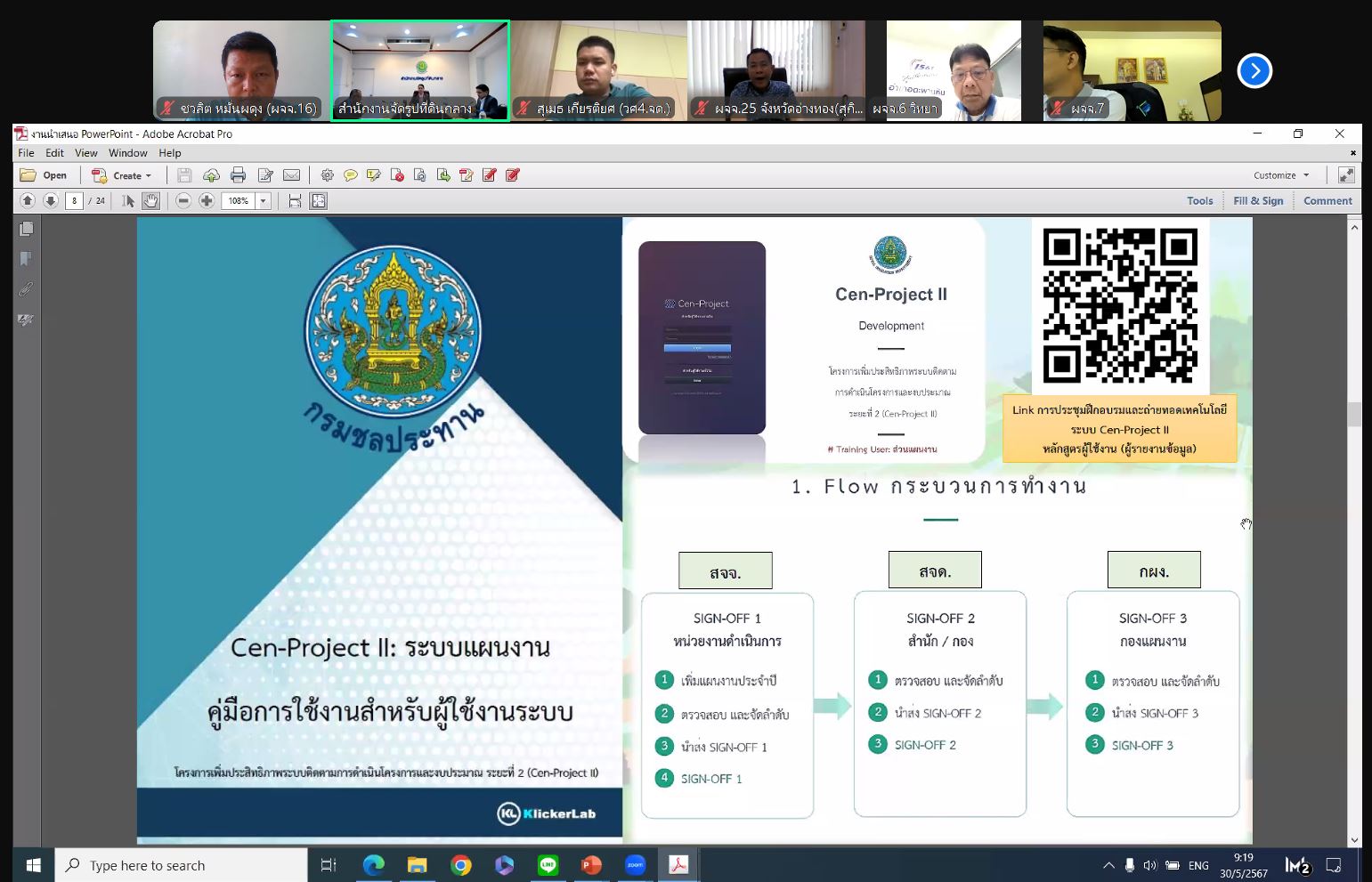This screenshot has width=1372, height=882.
Task: Zoom out with the minus button
Action: coord(183,201)
